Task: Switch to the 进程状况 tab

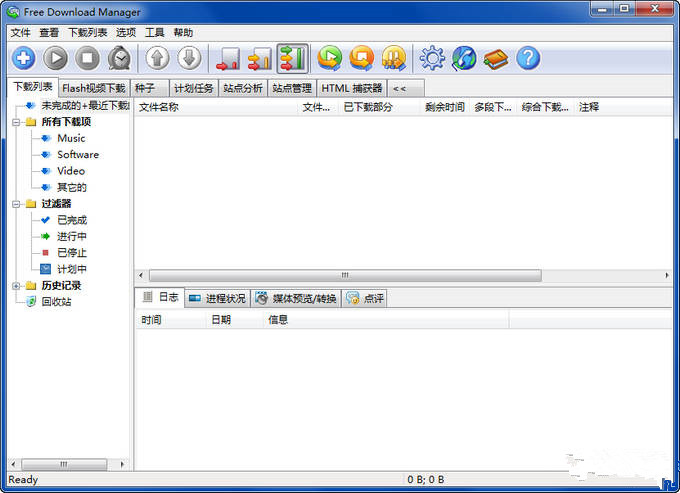Action: click(x=218, y=299)
